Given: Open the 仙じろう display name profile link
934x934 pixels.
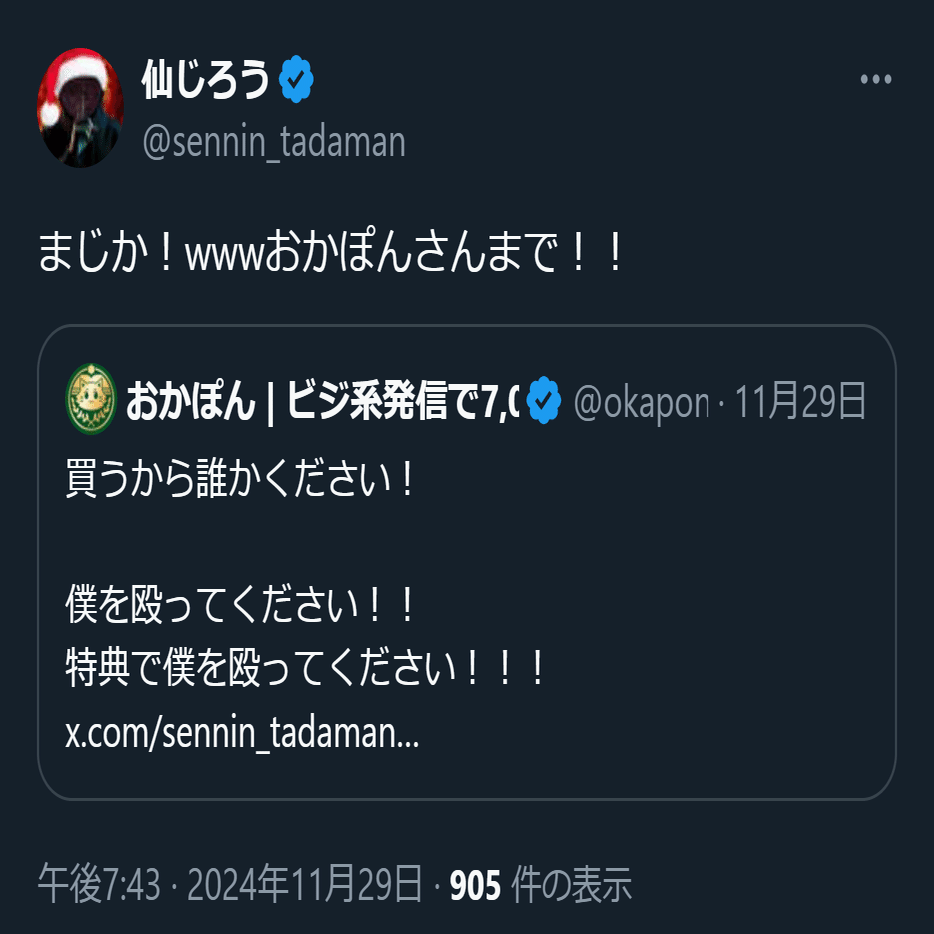Looking at the screenshot, I should coord(206,79).
